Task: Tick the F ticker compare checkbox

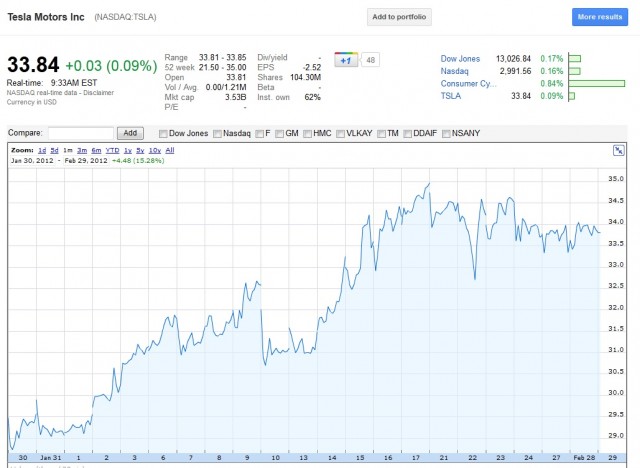Action: pos(260,133)
